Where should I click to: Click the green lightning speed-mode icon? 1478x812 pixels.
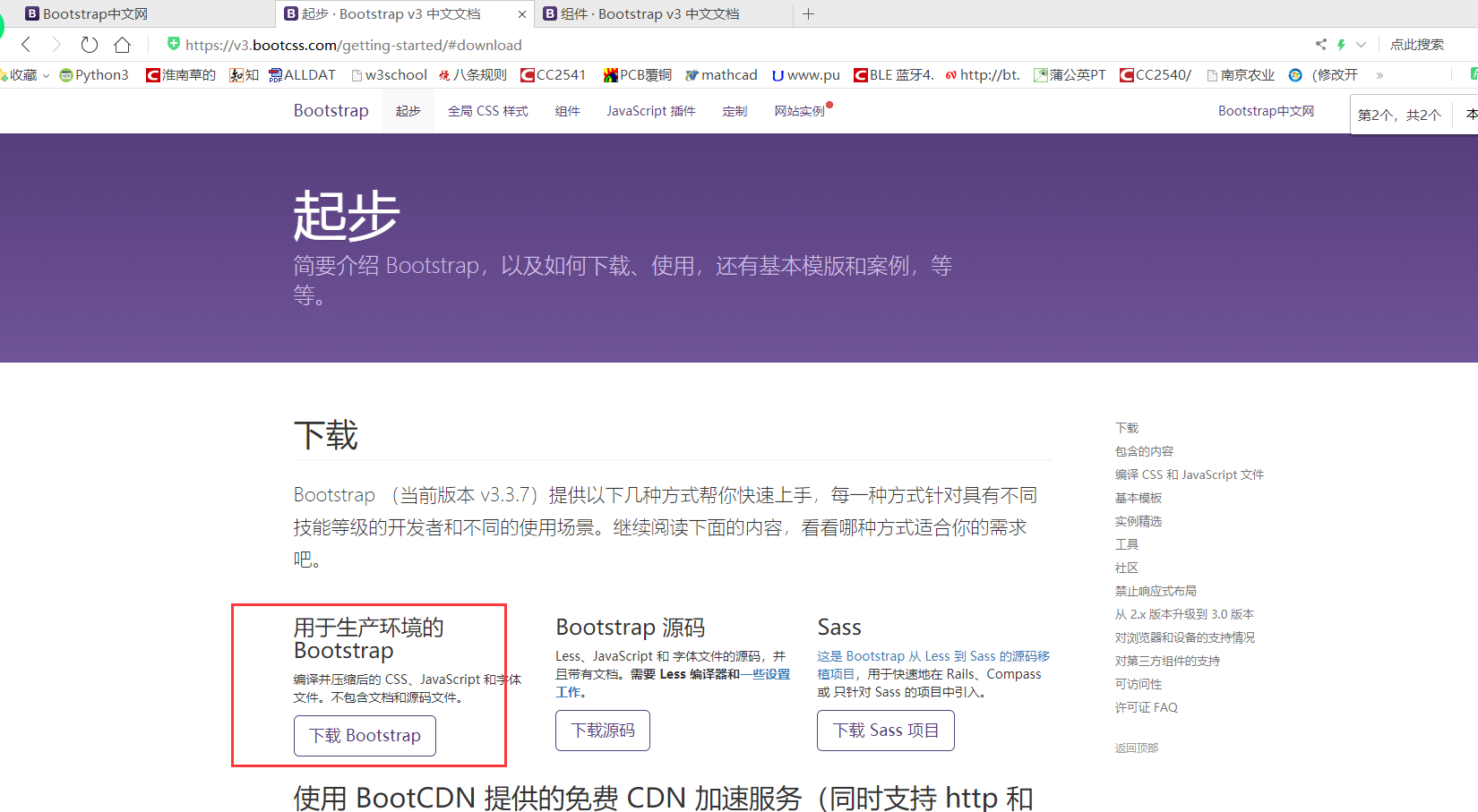(1341, 44)
